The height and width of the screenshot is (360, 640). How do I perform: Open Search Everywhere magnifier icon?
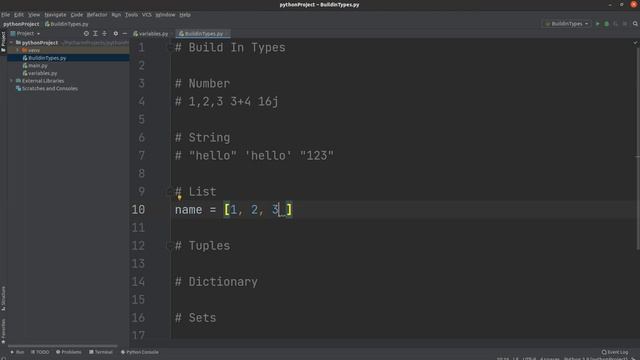(x=635, y=24)
